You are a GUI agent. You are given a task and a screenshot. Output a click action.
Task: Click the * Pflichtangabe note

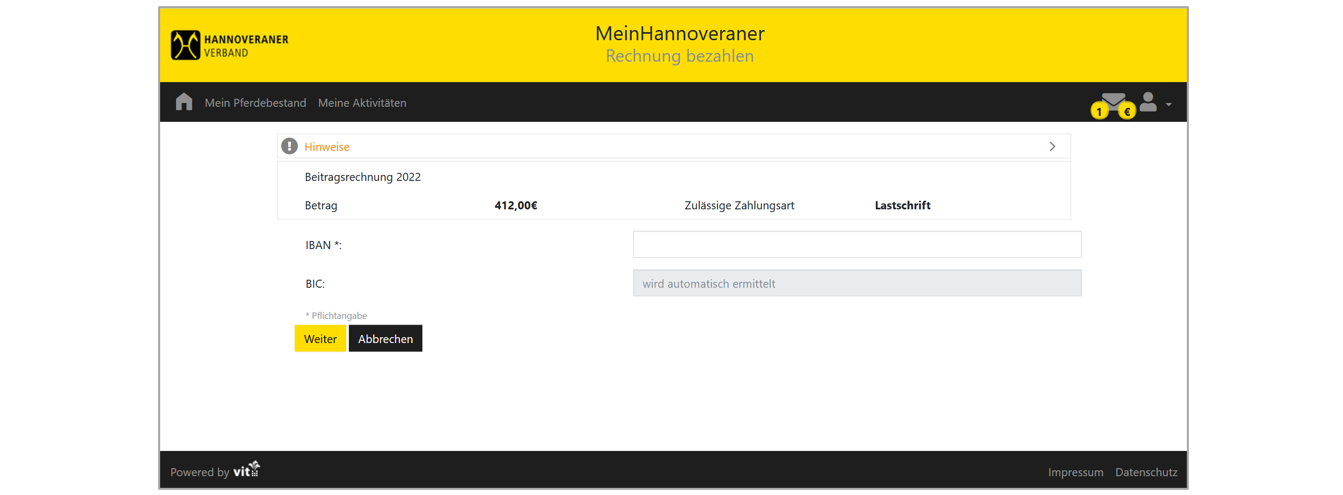[336, 316]
